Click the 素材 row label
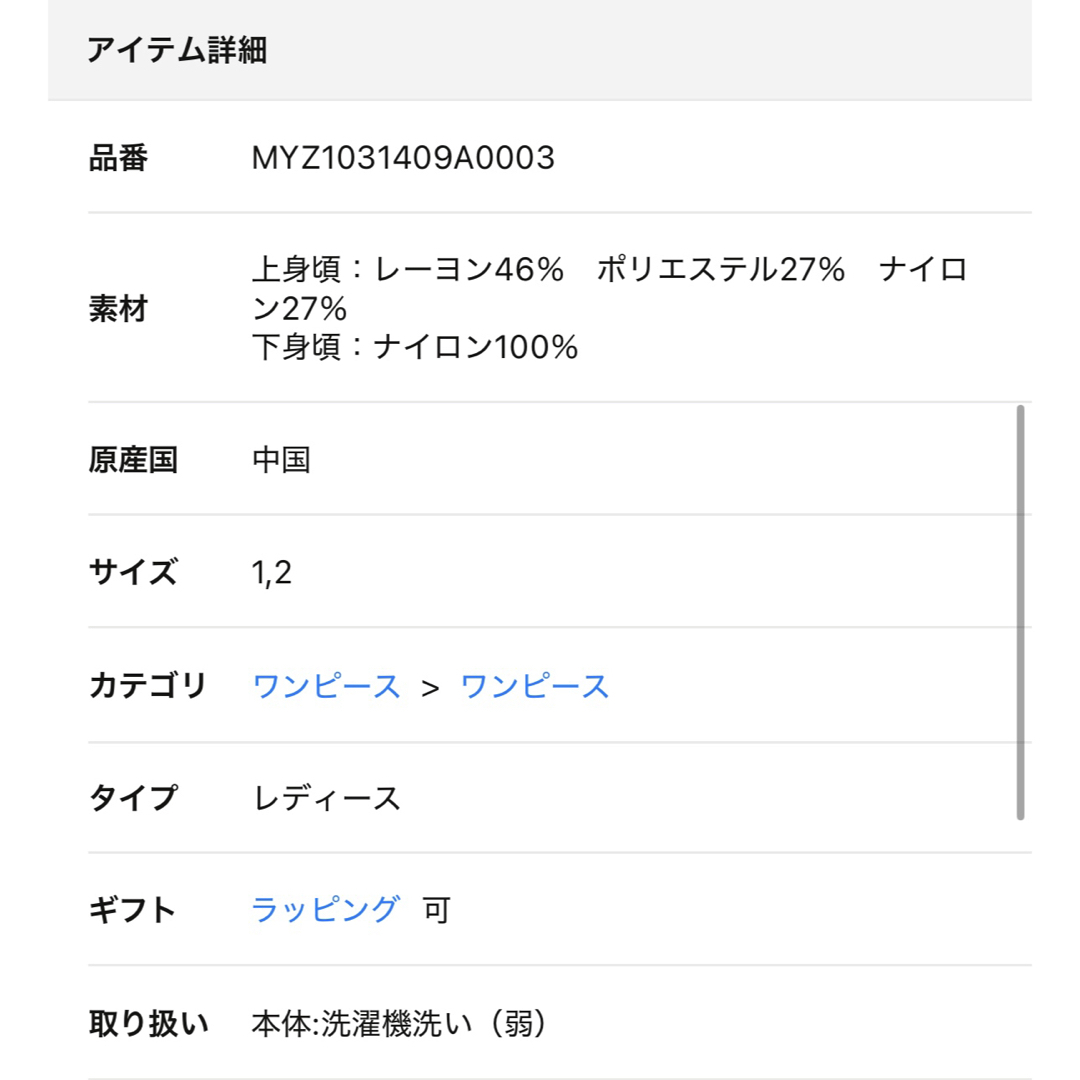The height and width of the screenshot is (1080, 1080). (118, 308)
